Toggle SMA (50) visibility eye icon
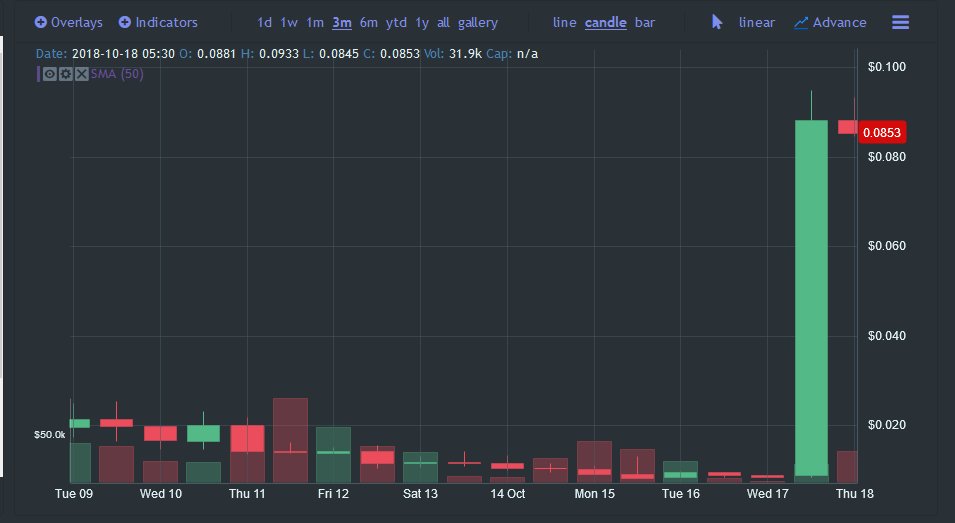Image resolution: width=955 pixels, height=523 pixels. point(50,74)
